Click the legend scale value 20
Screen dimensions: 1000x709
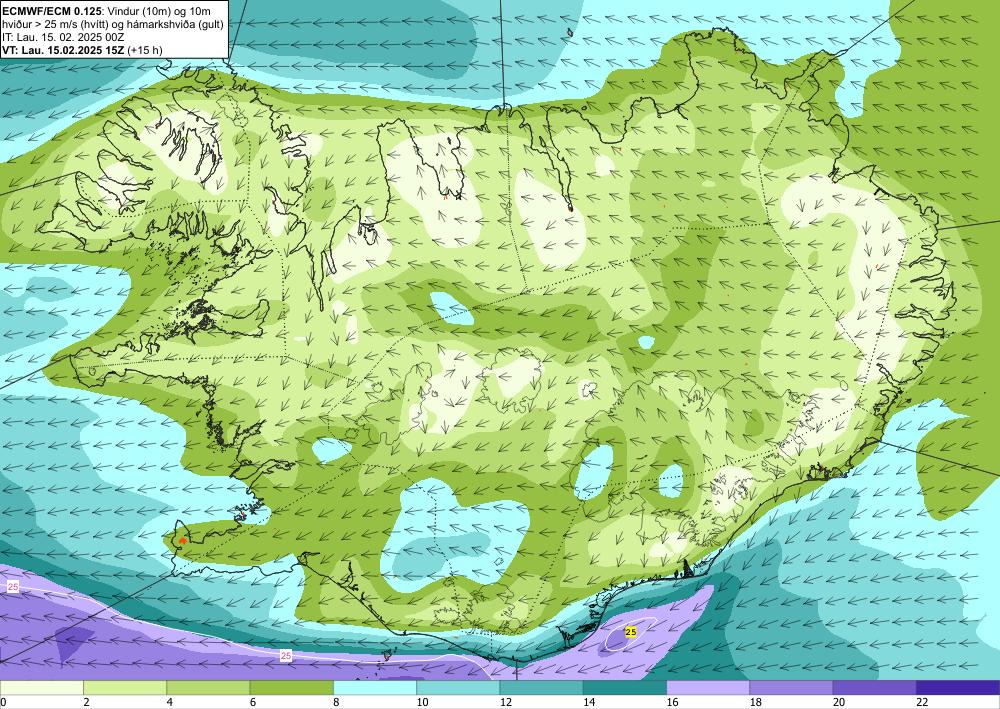[x=839, y=702]
